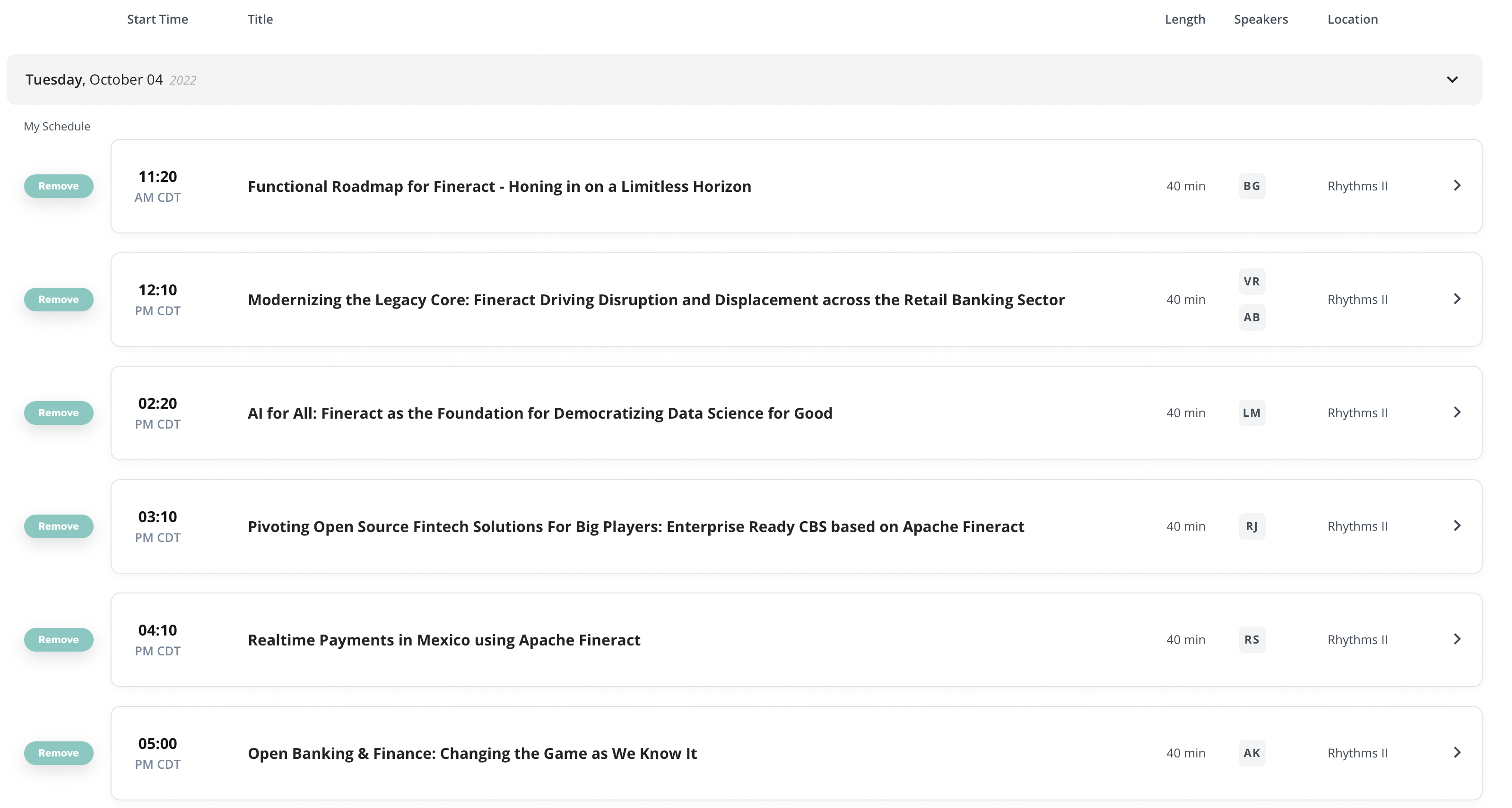
Task: Click the 02:20 PM CDT start time
Action: (x=157, y=413)
